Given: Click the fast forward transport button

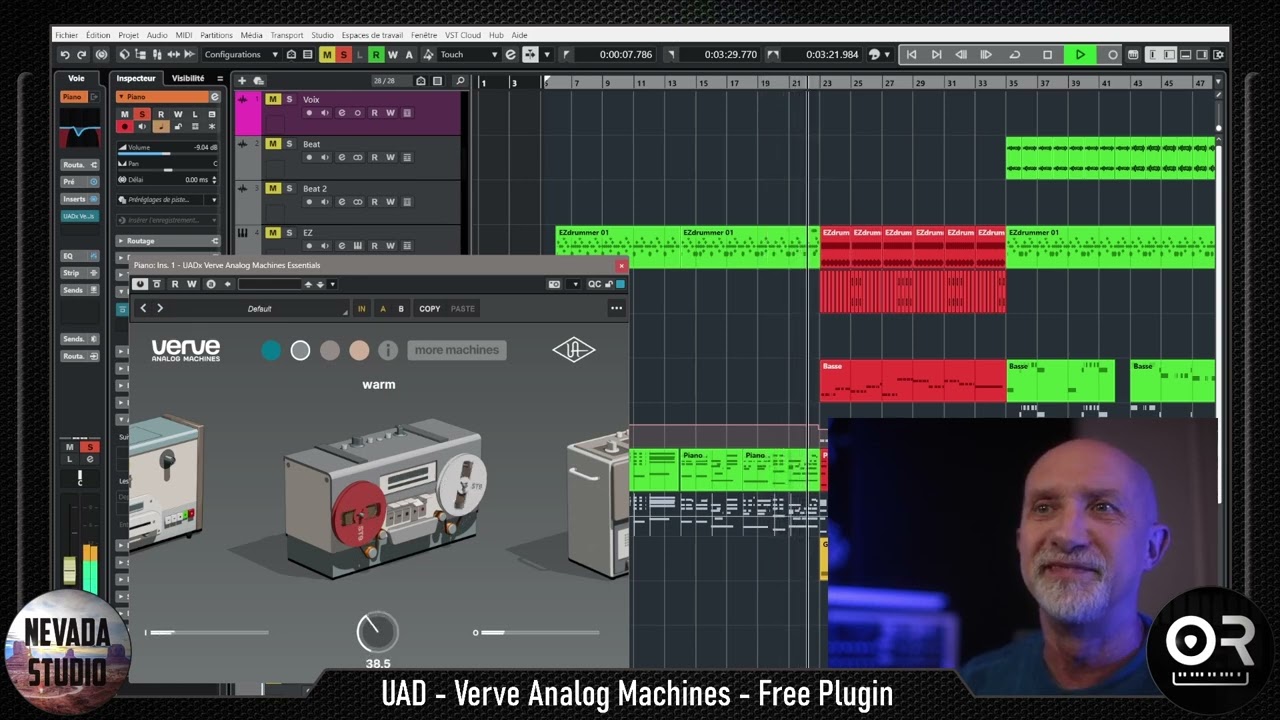Looking at the screenshot, I should (x=986, y=55).
